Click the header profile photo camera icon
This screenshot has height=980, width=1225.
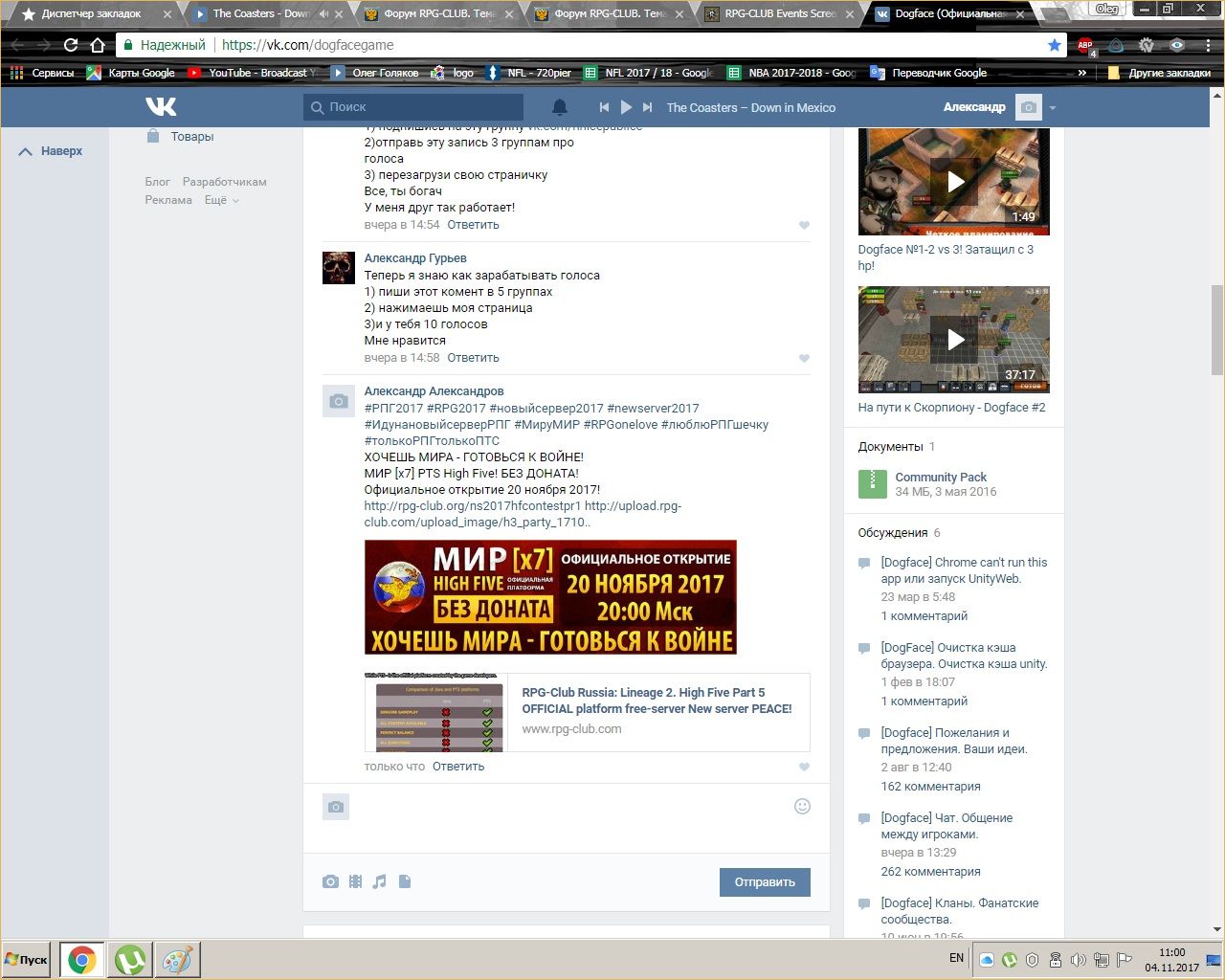pyautogui.click(x=1028, y=107)
